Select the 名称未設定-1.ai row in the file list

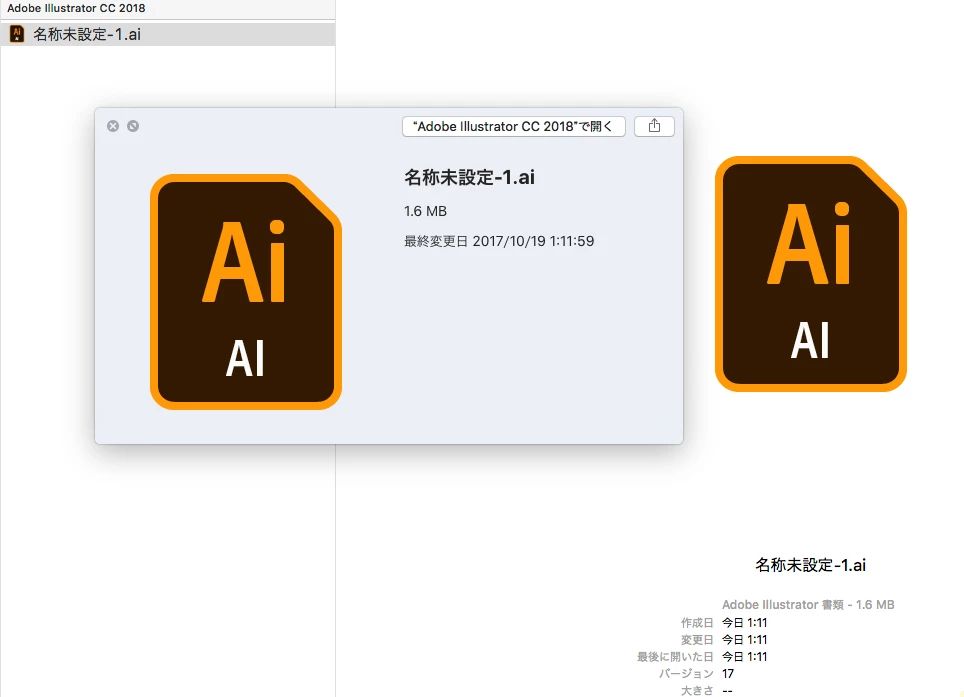168,34
